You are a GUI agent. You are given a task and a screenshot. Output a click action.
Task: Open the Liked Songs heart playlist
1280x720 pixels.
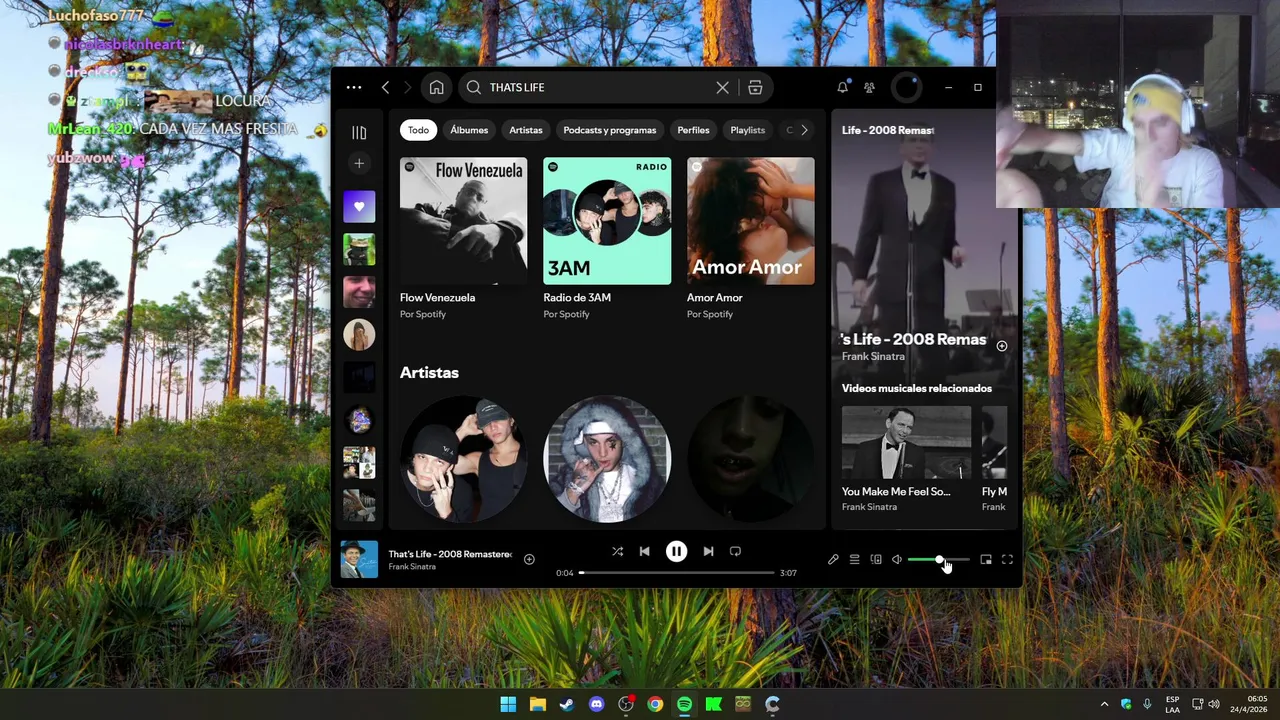tap(359, 207)
